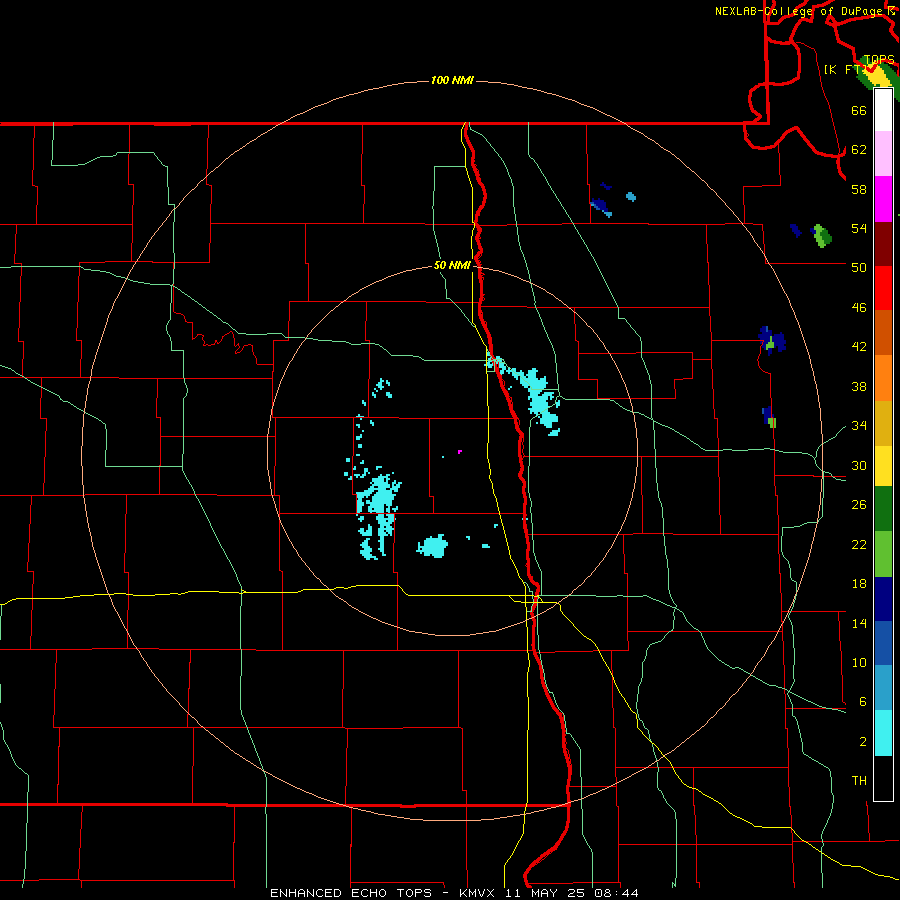Select the burnt orange legend swatch
This screenshot has width=900, height=900.
point(883,333)
